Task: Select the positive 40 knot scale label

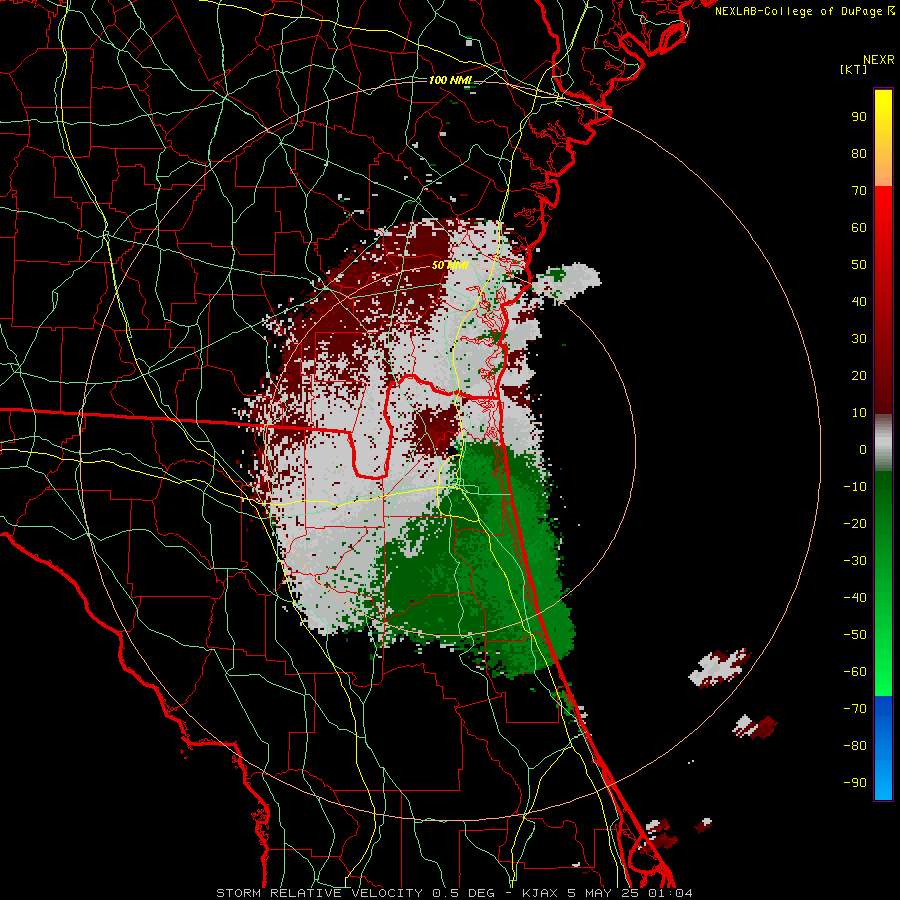Action: (x=859, y=301)
